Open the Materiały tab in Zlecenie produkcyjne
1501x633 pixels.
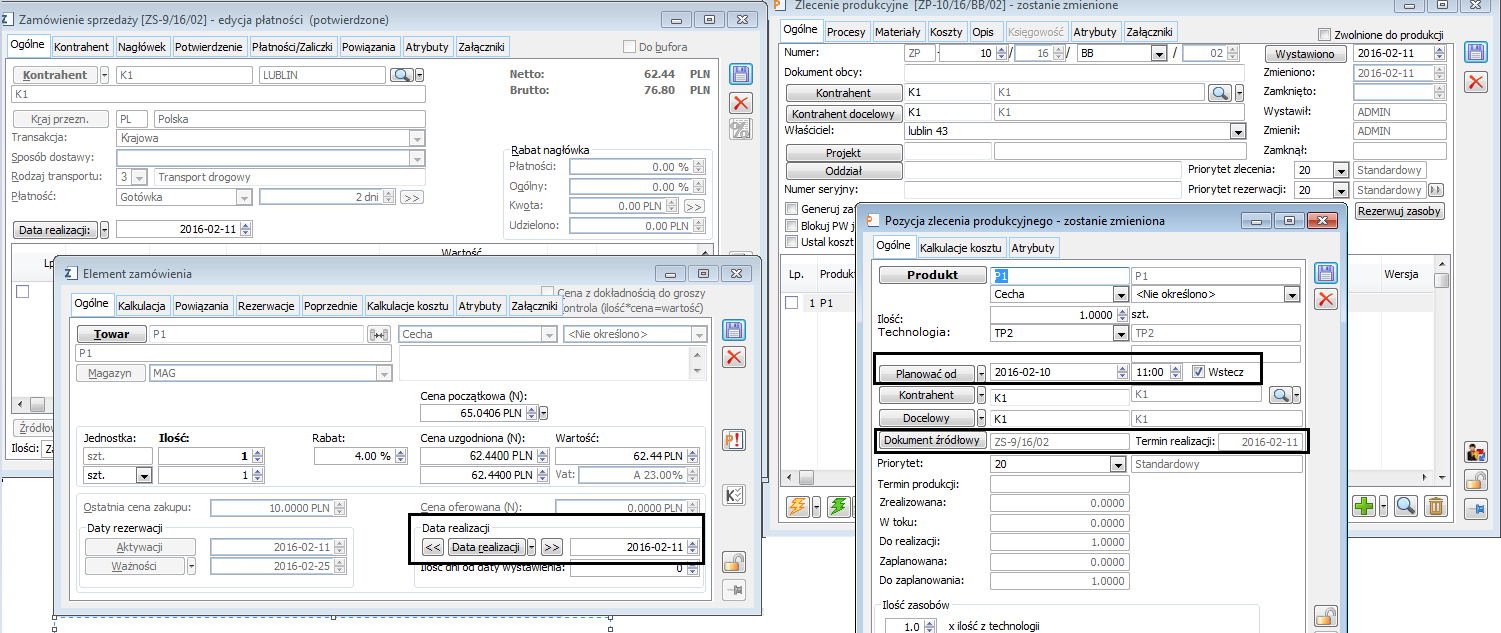coord(897,32)
